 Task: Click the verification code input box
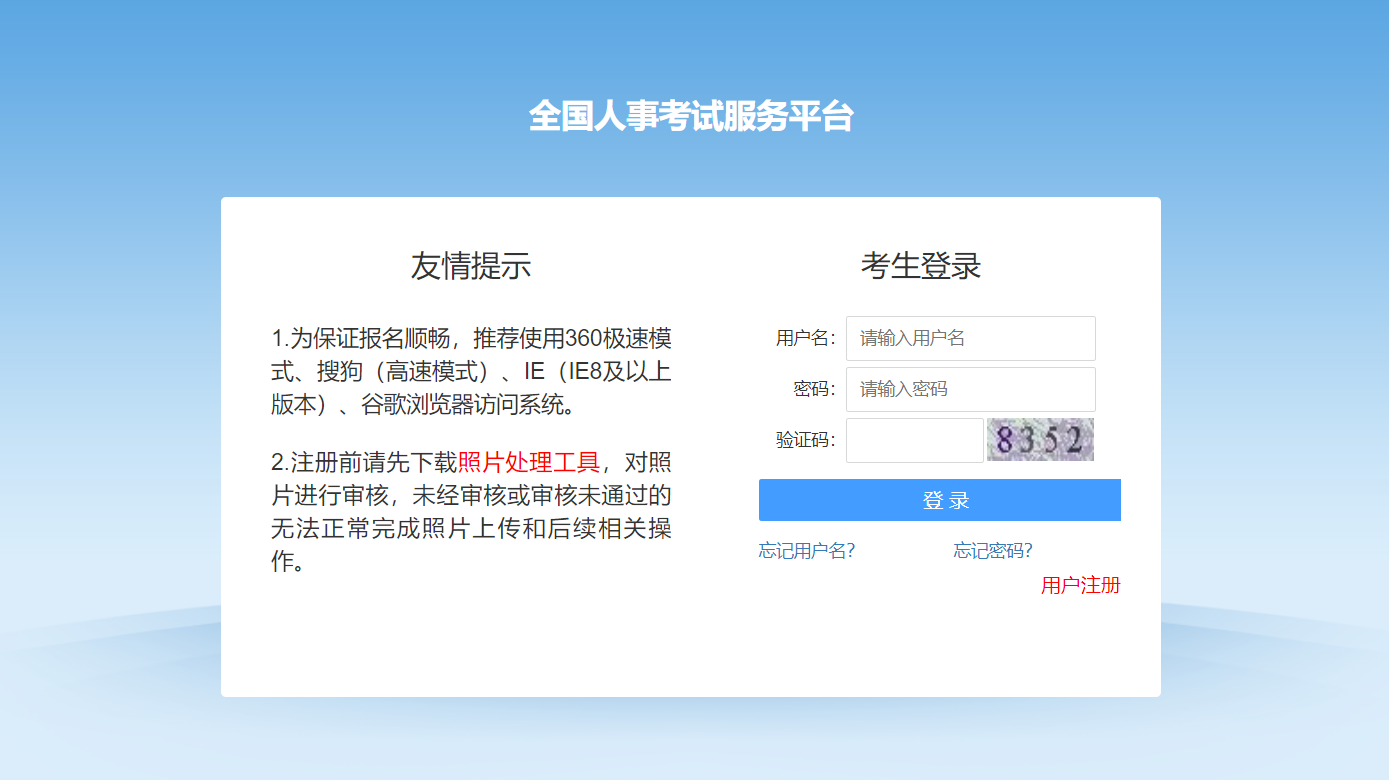pyautogui.click(x=915, y=440)
